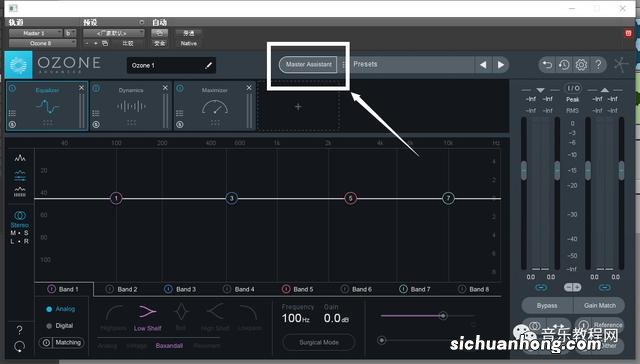Expand the factory default preset dropdown
Image resolution: width=640 pixels, height=364 pixels.
[x=113, y=33]
